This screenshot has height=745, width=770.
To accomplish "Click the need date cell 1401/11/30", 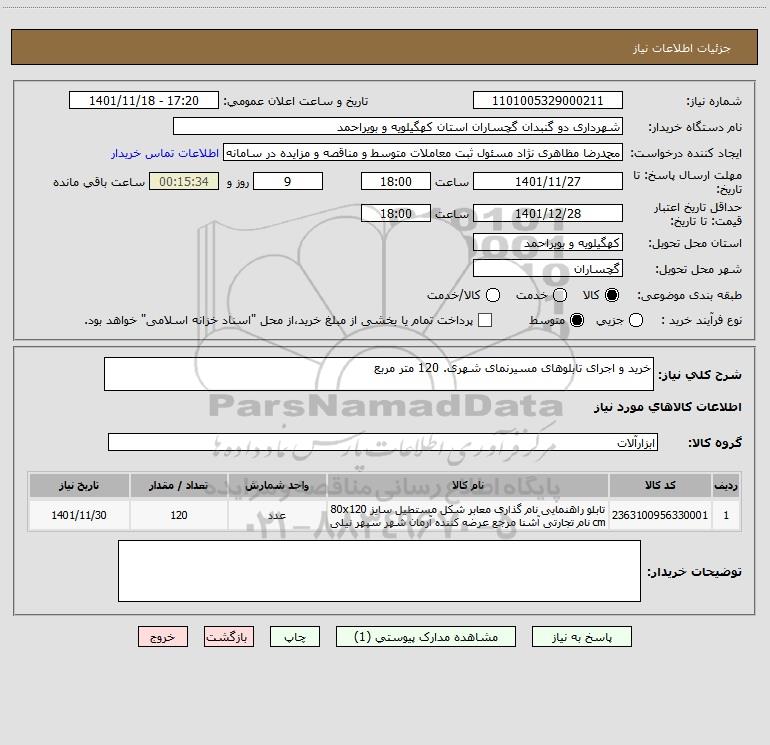I will pos(79,515).
